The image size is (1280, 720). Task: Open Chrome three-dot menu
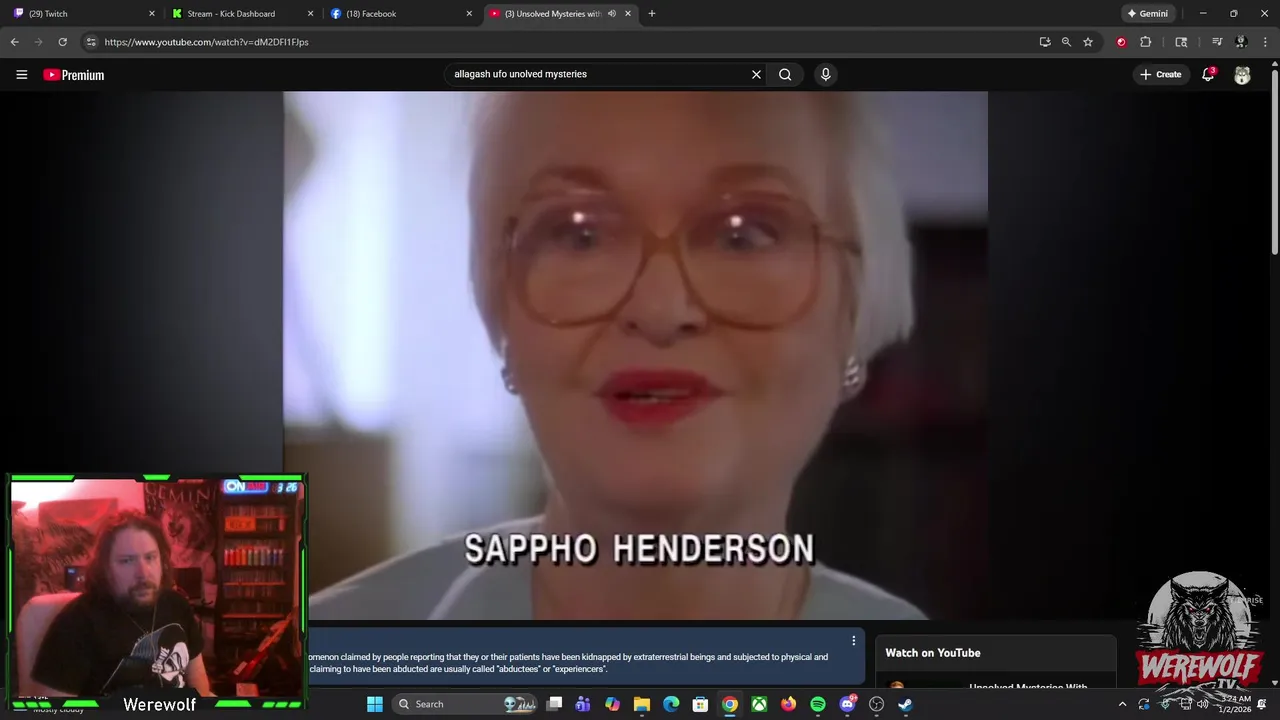(1266, 42)
